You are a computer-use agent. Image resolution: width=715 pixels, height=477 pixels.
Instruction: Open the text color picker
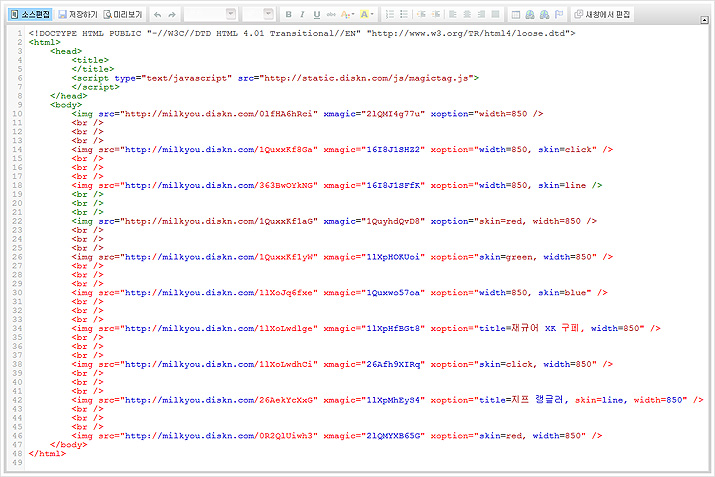click(x=347, y=15)
